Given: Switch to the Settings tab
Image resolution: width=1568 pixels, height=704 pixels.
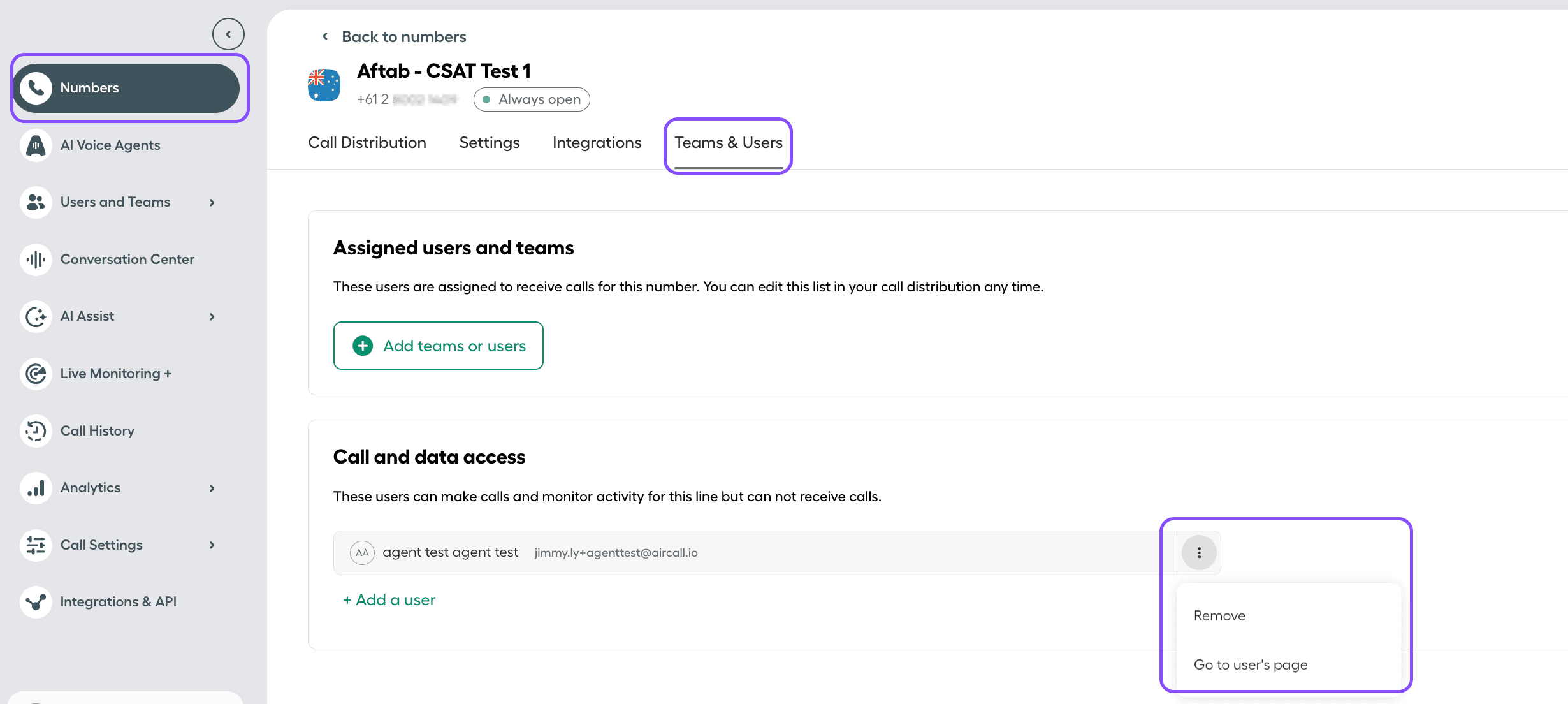Looking at the screenshot, I should point(489,143).
